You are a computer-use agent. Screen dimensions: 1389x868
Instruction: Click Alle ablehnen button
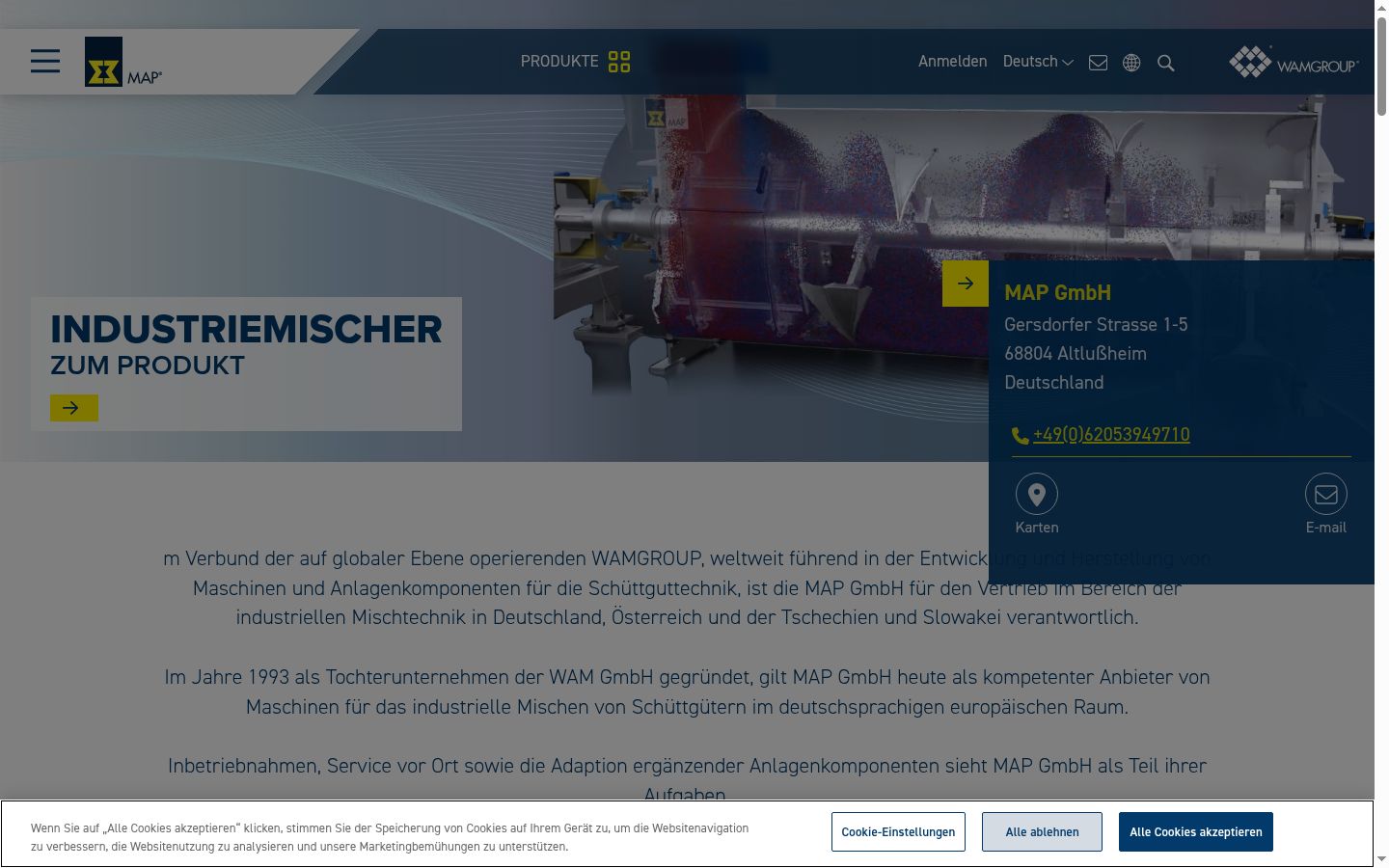click(1042, 832)
